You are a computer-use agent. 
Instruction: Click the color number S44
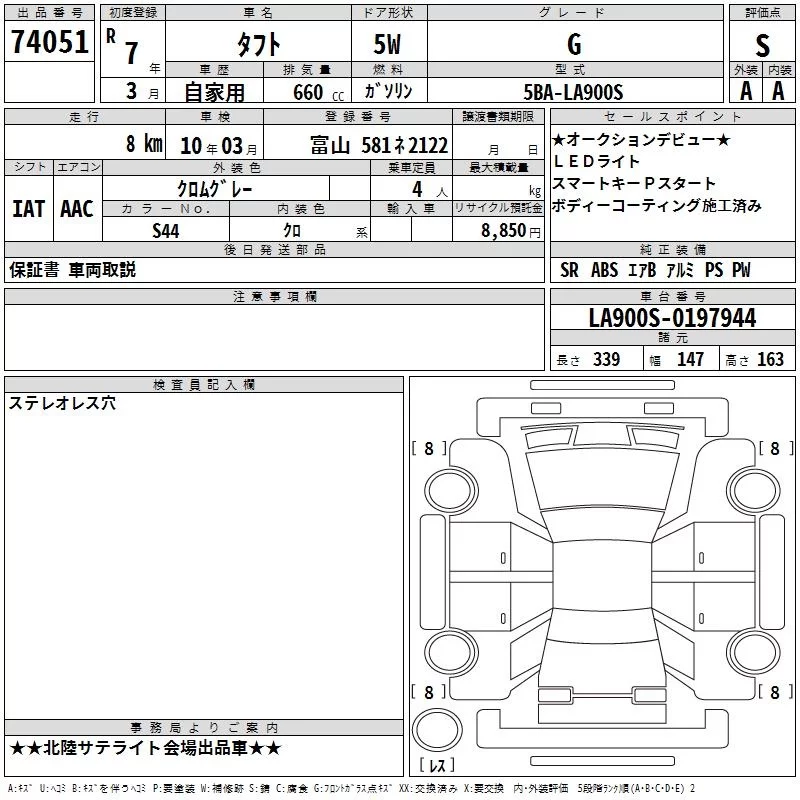point(166,230)
